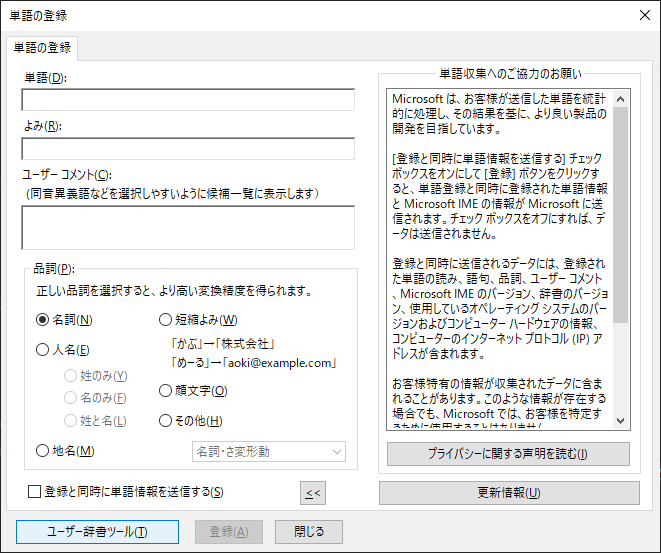Collapse the side panel with << button
Screen dimensions: 661x553
(313, 493)
